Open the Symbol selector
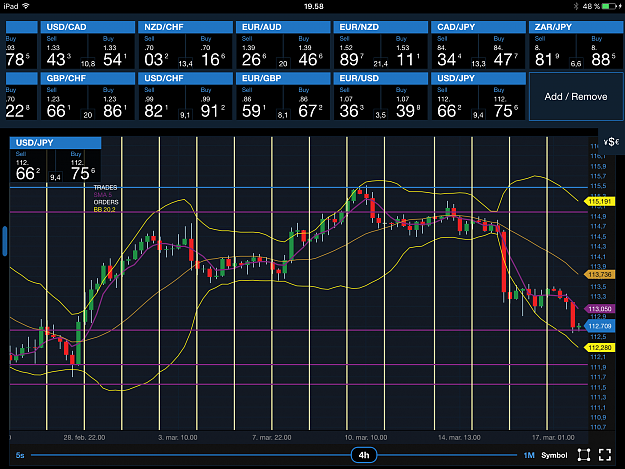 pos(554,455)
